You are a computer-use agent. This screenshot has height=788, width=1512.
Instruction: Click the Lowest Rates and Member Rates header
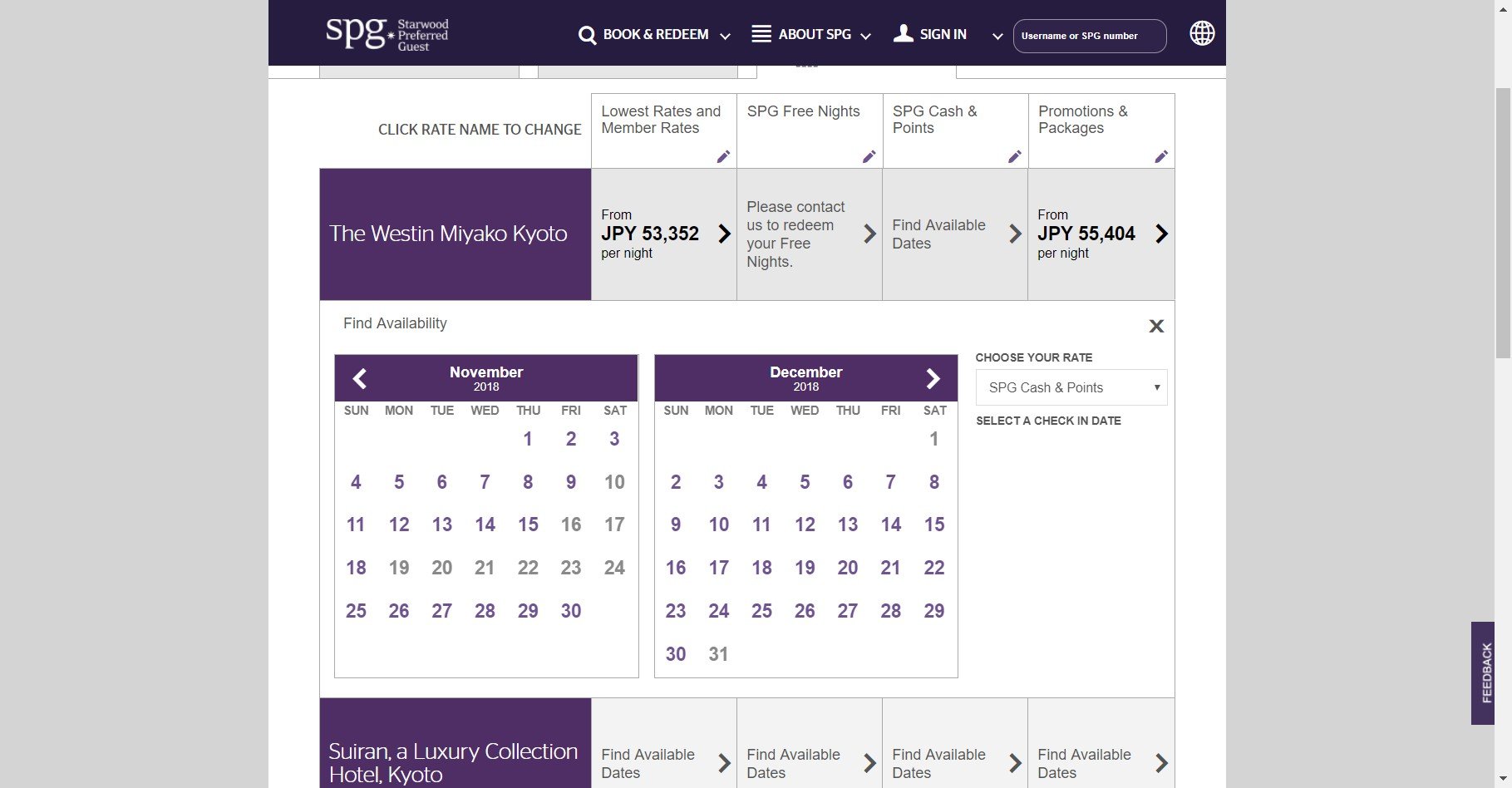click(661, 120)
